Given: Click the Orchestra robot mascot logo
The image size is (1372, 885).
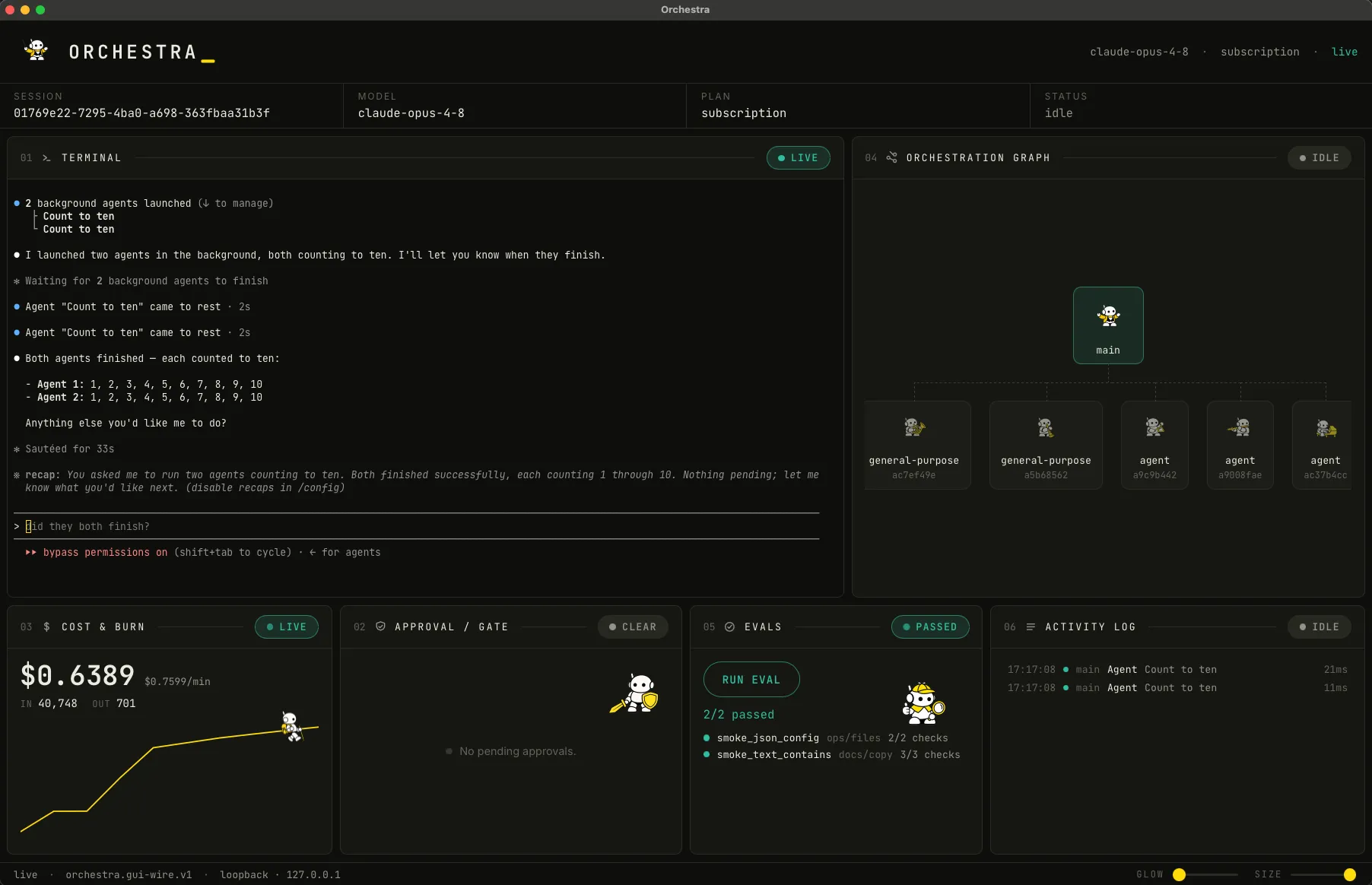Looking at the screenshot, I should [x=36, y=50].
